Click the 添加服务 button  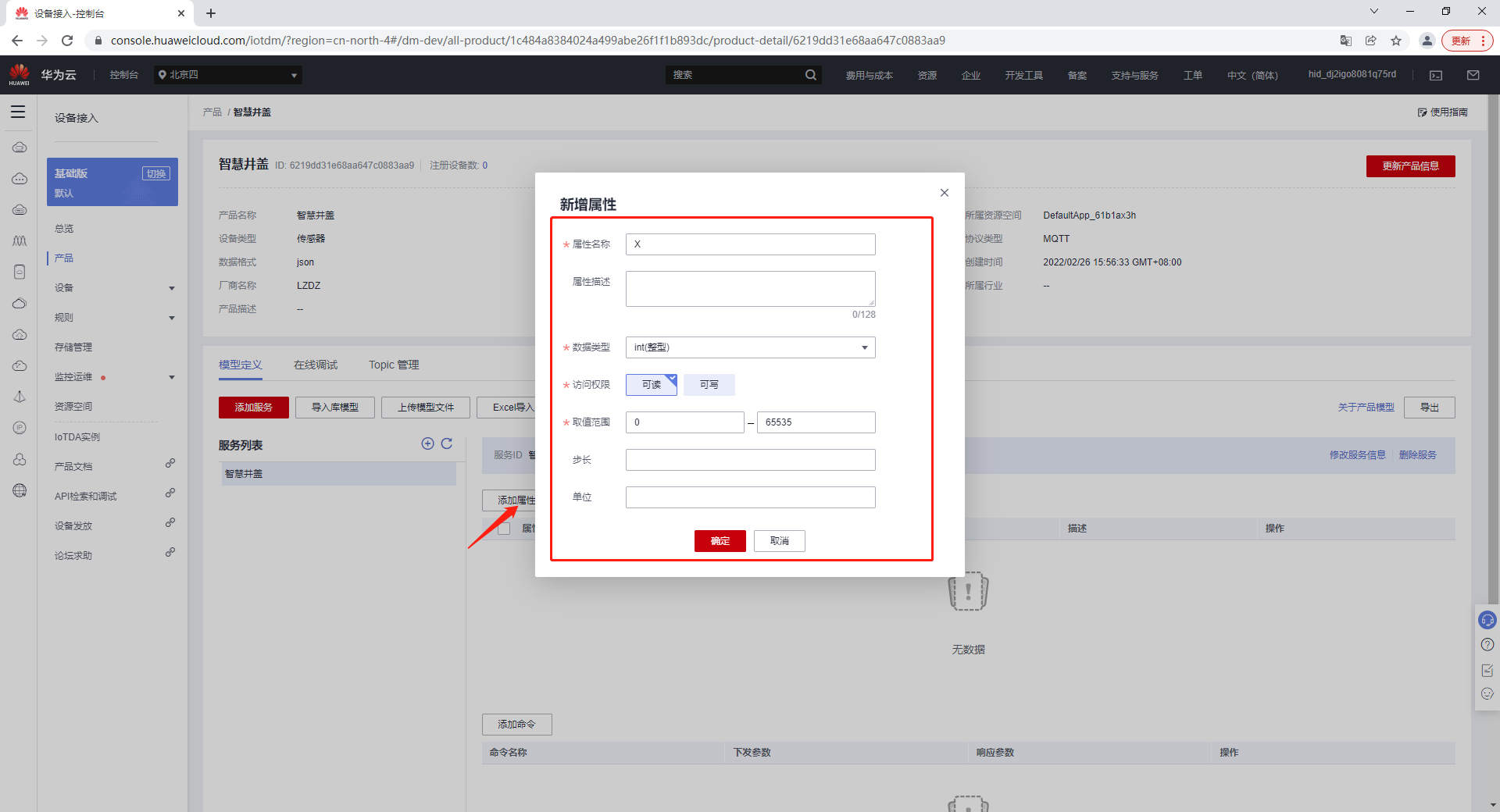click(x=254, y=408)
